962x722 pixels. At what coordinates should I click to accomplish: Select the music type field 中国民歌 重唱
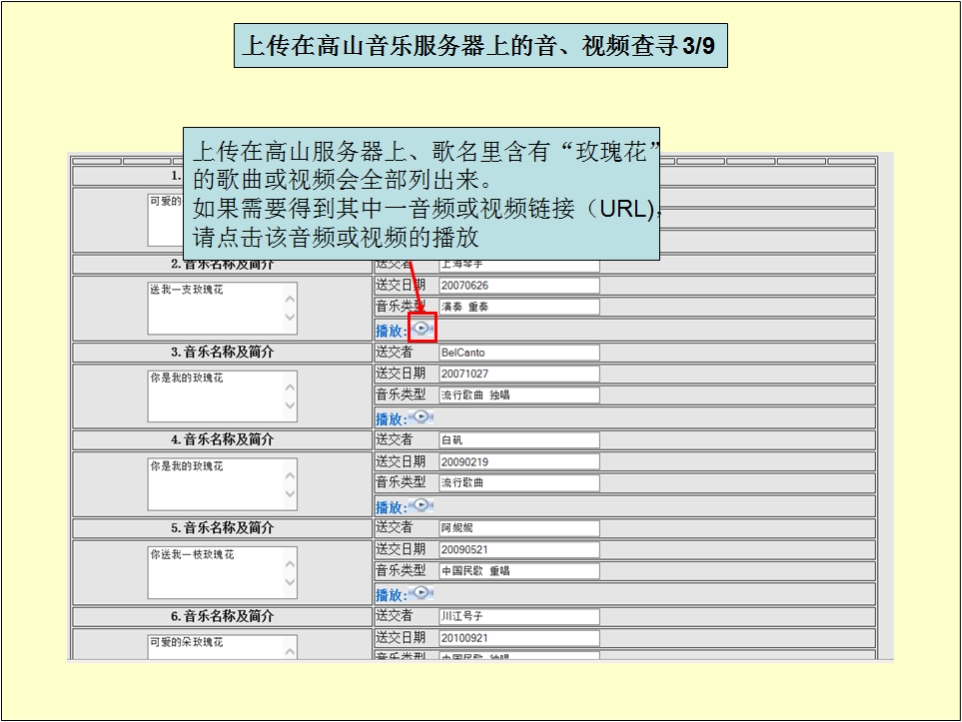tap(518, 571)
